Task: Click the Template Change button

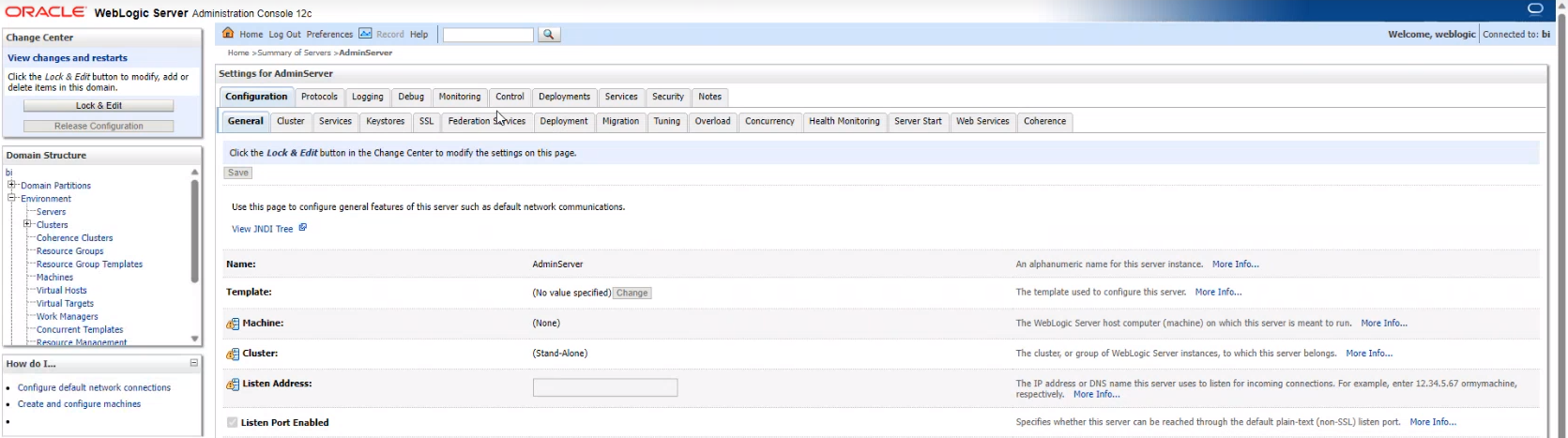Action: click(632, 293)
